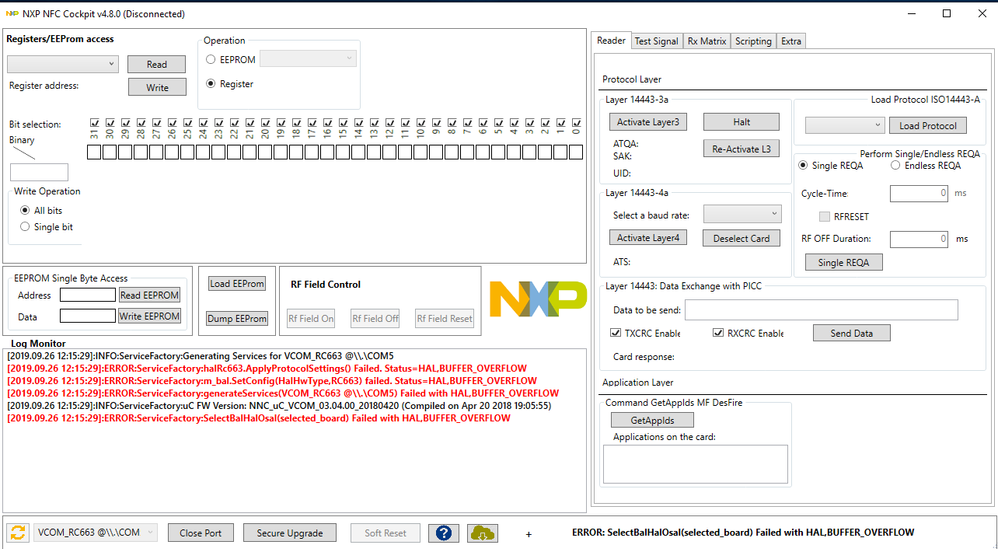
Task: Click the Close Port button
Action: (x=200, y=533)
